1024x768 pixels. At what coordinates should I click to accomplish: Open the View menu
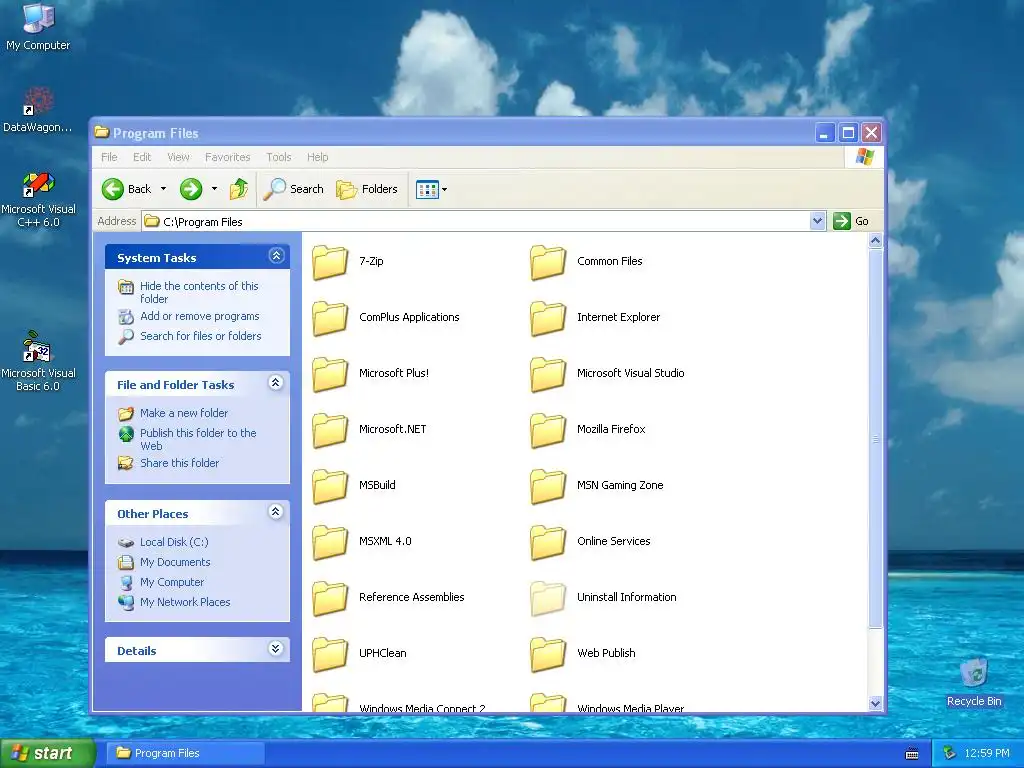[x=178, y=157]
